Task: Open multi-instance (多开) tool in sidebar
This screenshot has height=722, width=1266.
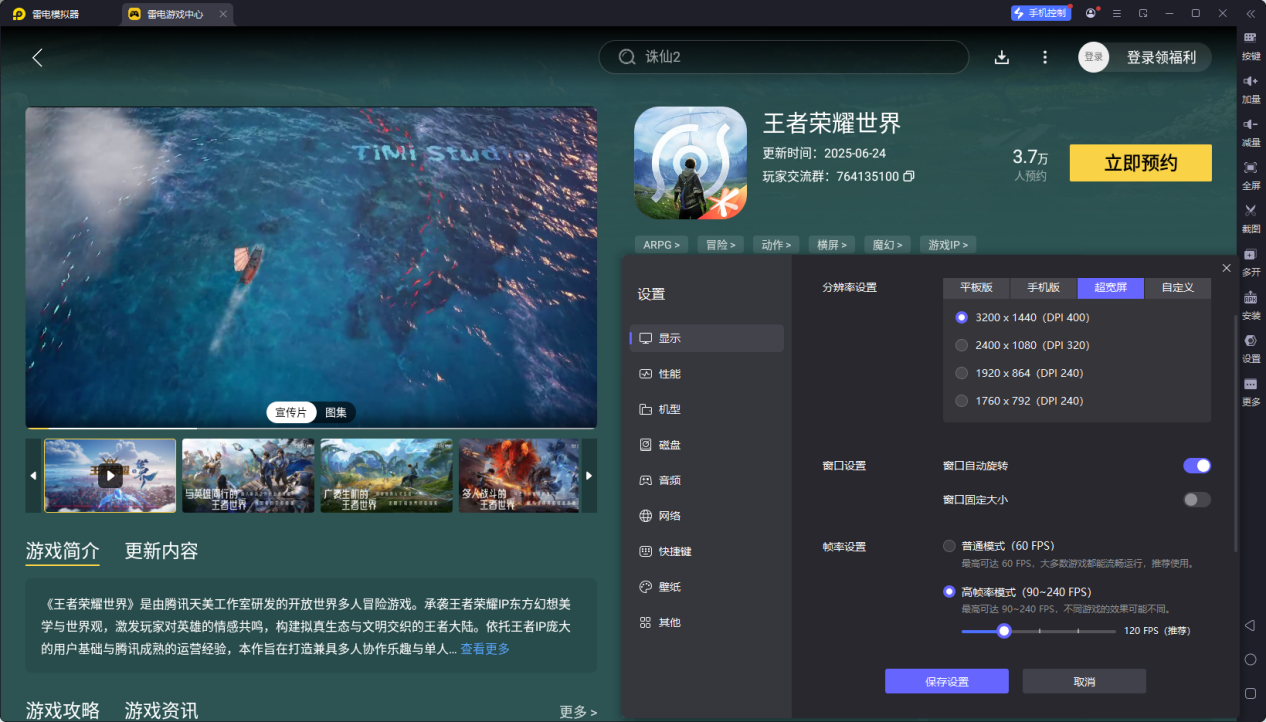Action: tap(1250, 255)
